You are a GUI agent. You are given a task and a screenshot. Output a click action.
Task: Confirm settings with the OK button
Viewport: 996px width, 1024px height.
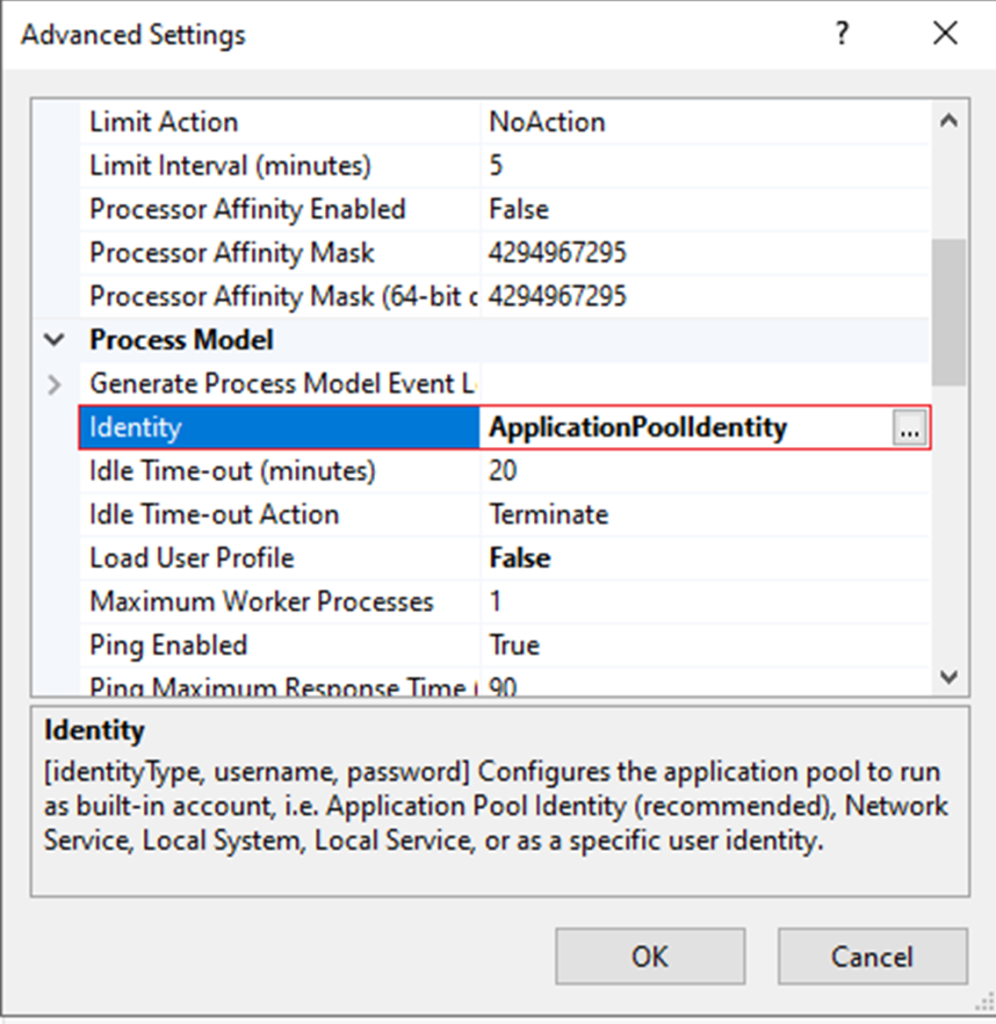pyautogui.click(x=650, y=956)
